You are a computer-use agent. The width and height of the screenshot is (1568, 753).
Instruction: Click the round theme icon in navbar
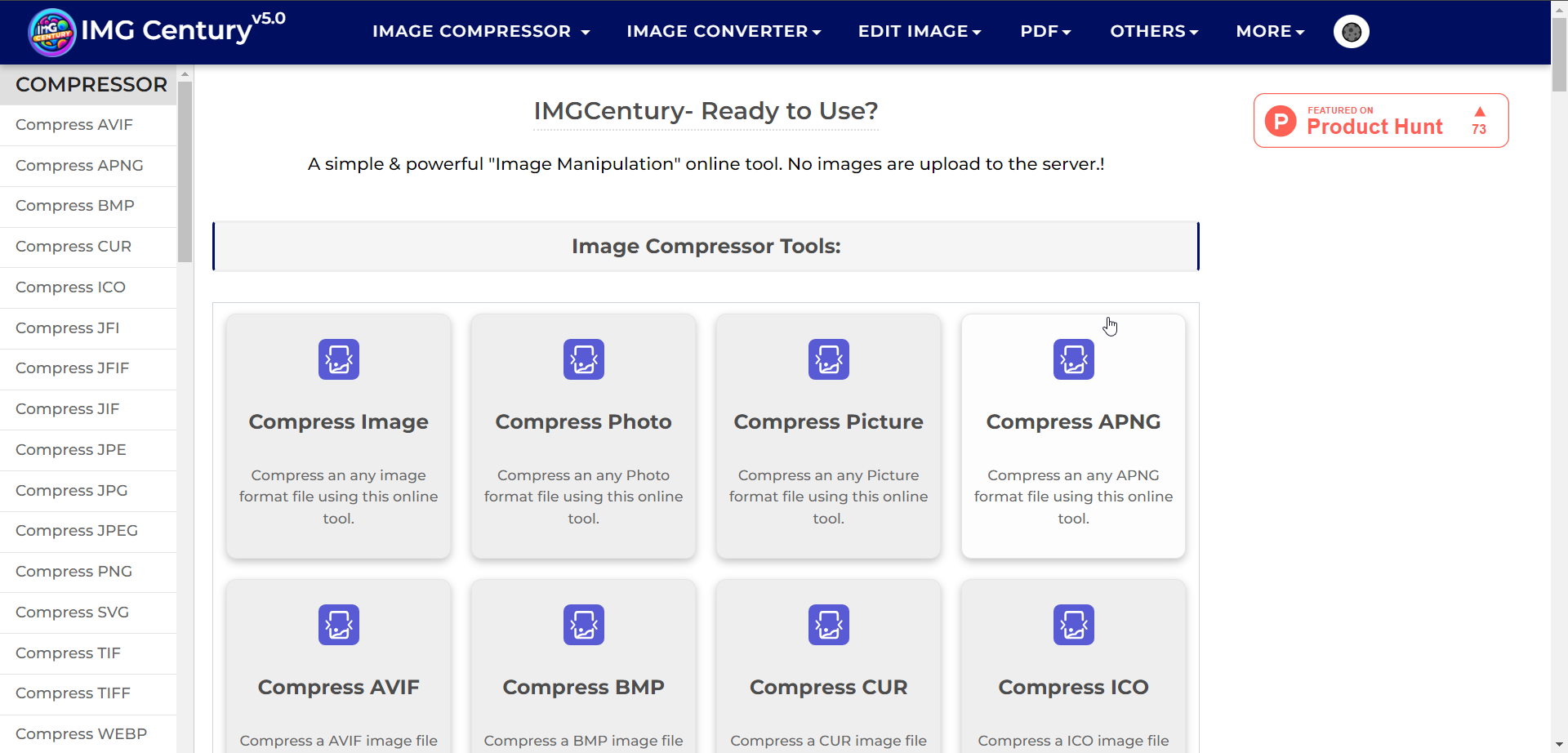[x=1352, y=32]
